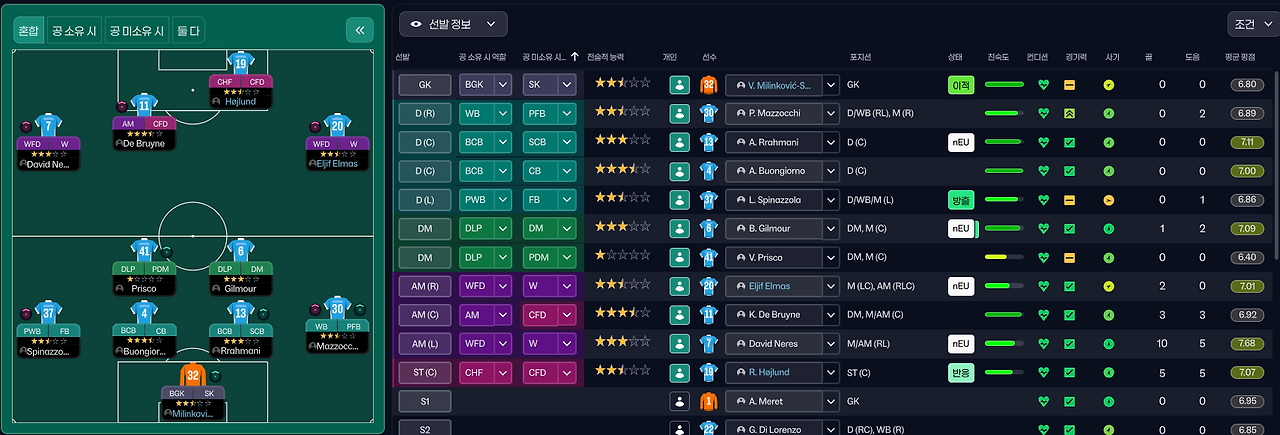
Task: Toggle match sharpness checkmark for Rrahmani row
Action: tap(1069, 142)
